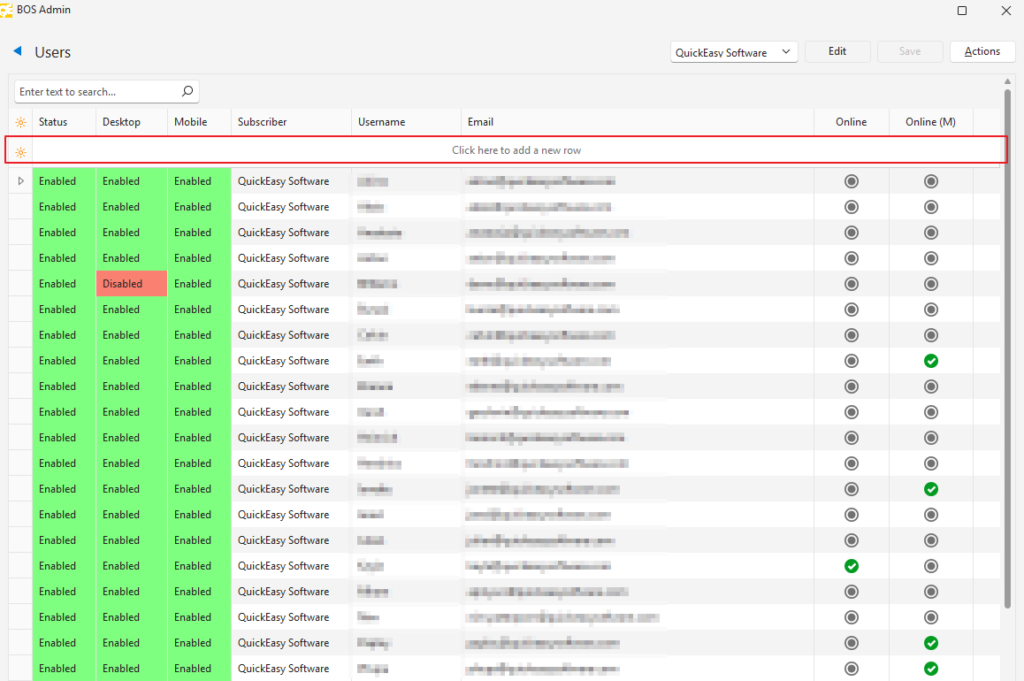The width and height of the screenshot is (1024, 681).
Task: Click the green Online (M) checkmark in the eighth row
Action: (x=931, y=361)
